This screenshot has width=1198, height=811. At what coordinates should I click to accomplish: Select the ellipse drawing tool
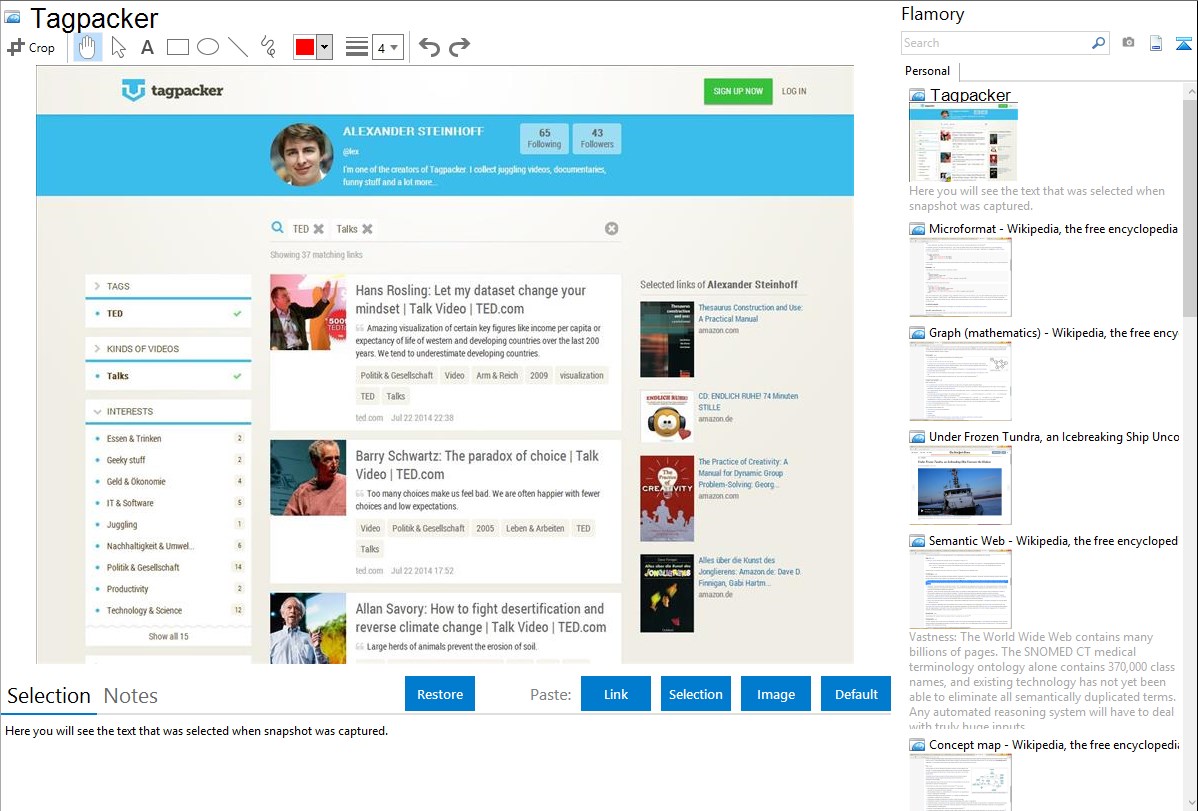[208, 47]
